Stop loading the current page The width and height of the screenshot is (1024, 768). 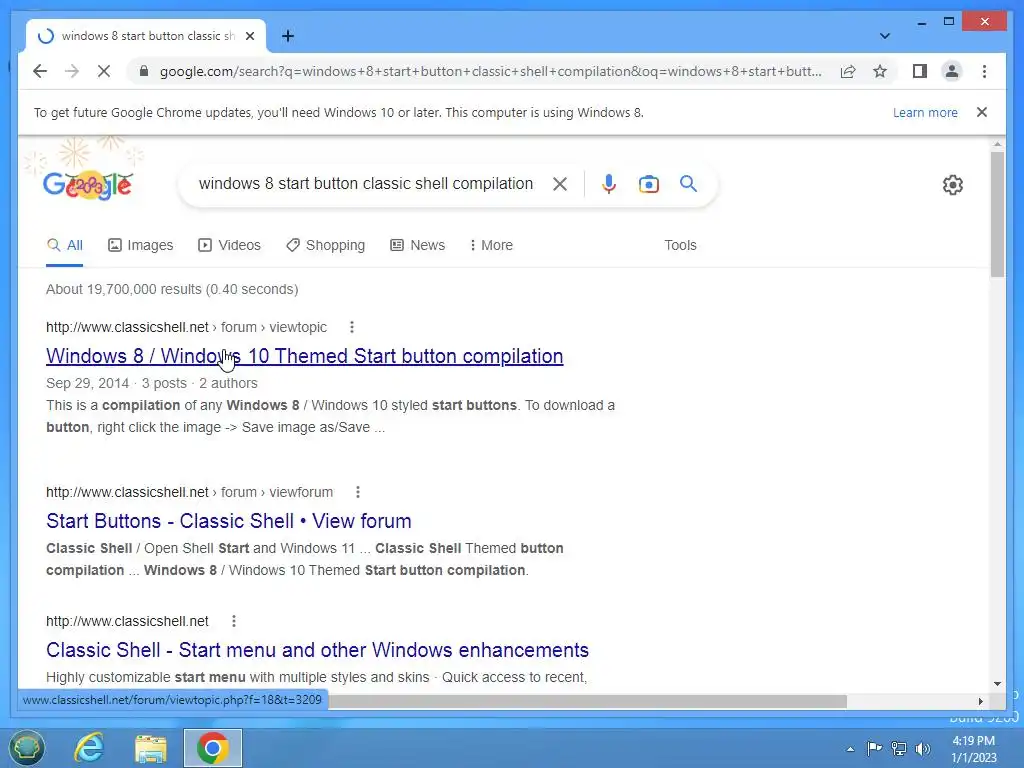coord(104,71)
